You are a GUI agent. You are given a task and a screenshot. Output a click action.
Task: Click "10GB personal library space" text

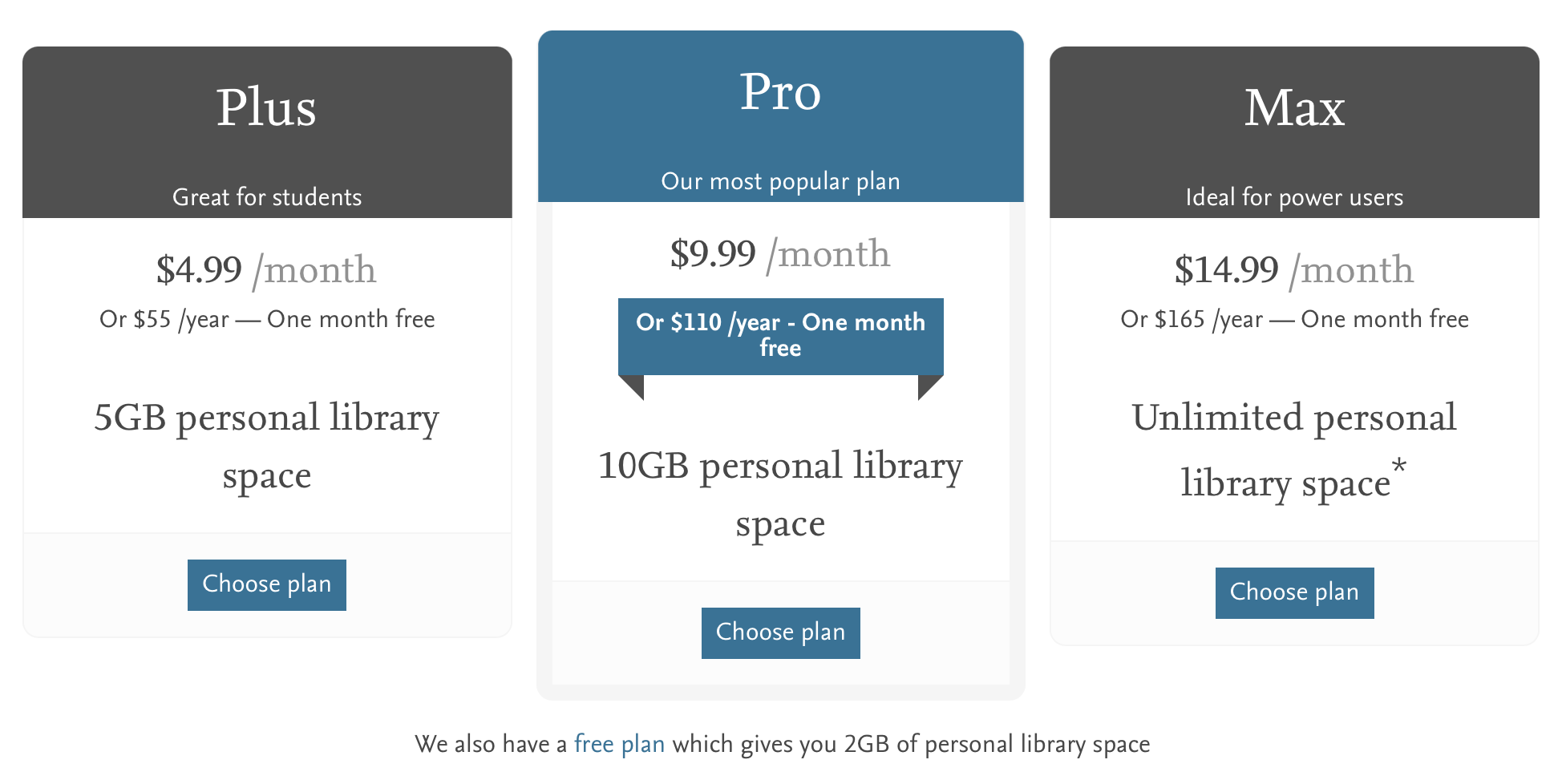tap(780, 494)
